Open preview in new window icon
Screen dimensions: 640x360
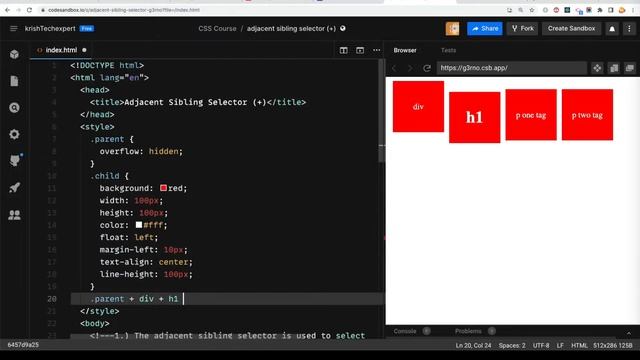[x=614, y=68]
